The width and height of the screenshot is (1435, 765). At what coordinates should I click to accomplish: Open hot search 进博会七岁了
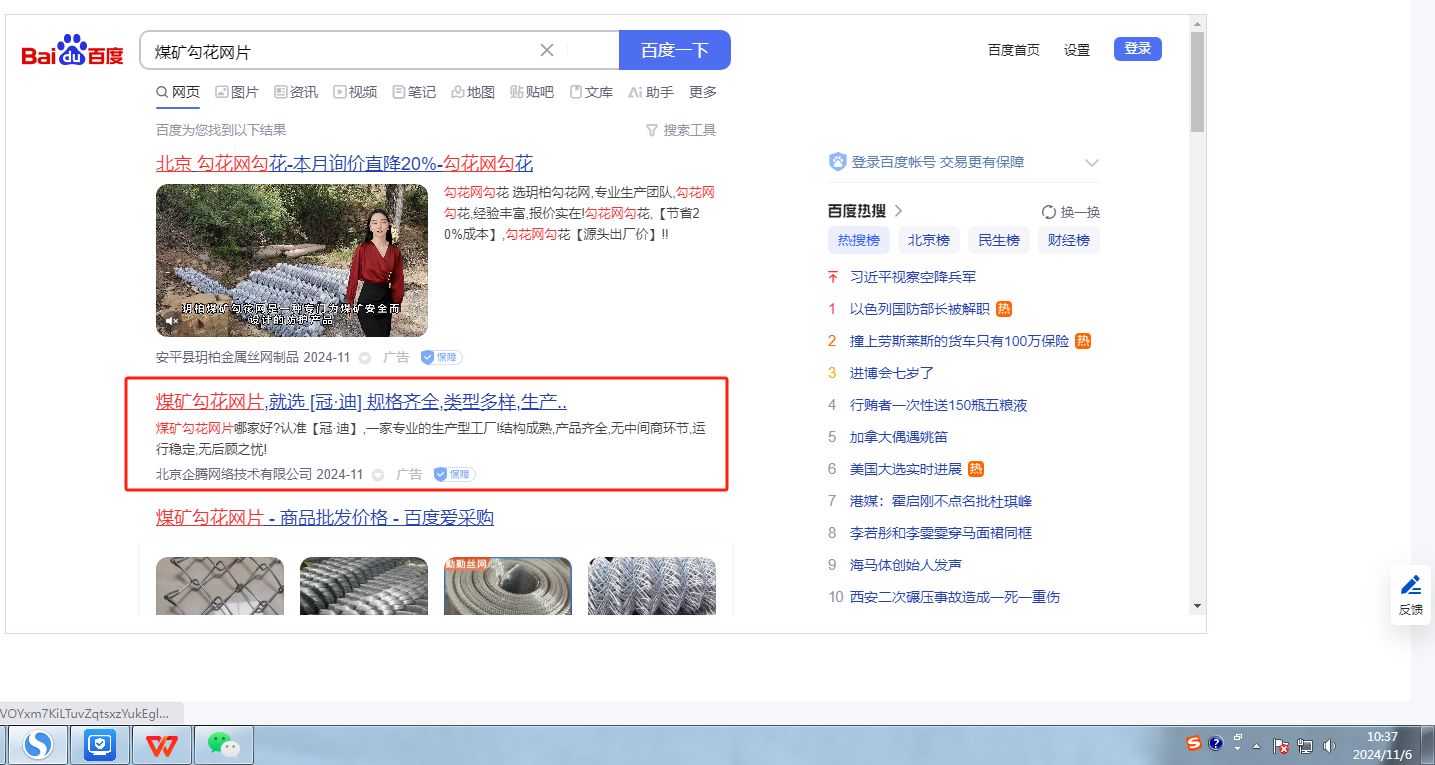pyautogui.click(x=892, y=373)
